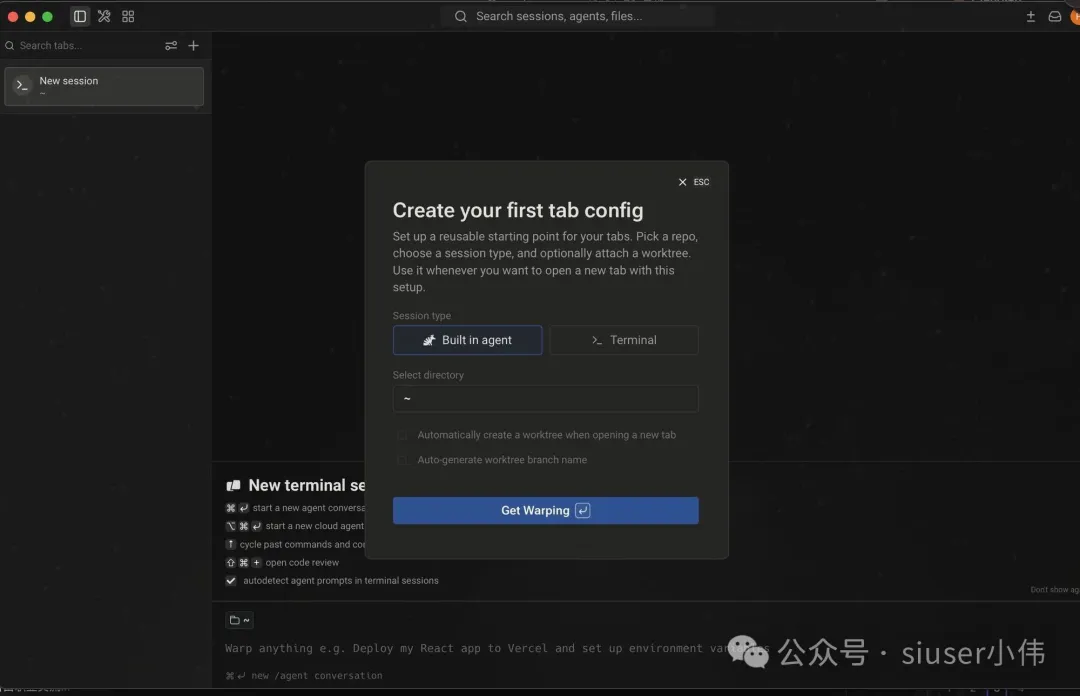Viewport: 1080px width, 696px height.
Task: Add a new tab with plus icon
Action: coord(194,45)
